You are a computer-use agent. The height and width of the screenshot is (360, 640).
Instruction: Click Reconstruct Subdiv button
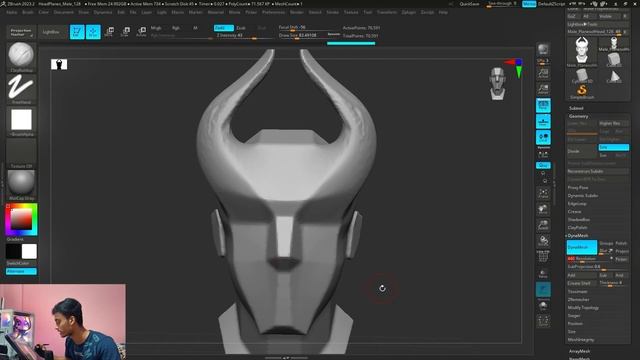coord(598,171)
